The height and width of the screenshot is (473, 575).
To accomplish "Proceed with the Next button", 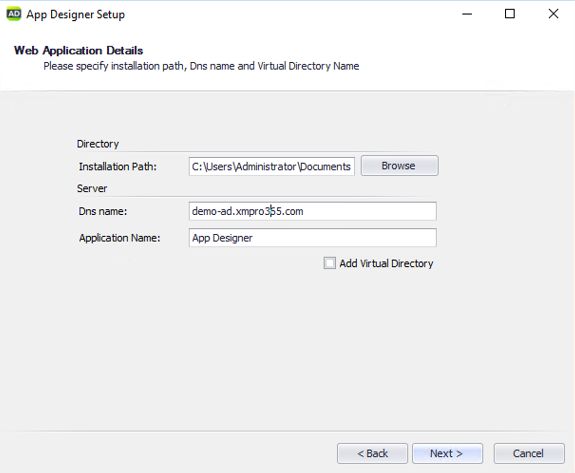I will (447, 454).
